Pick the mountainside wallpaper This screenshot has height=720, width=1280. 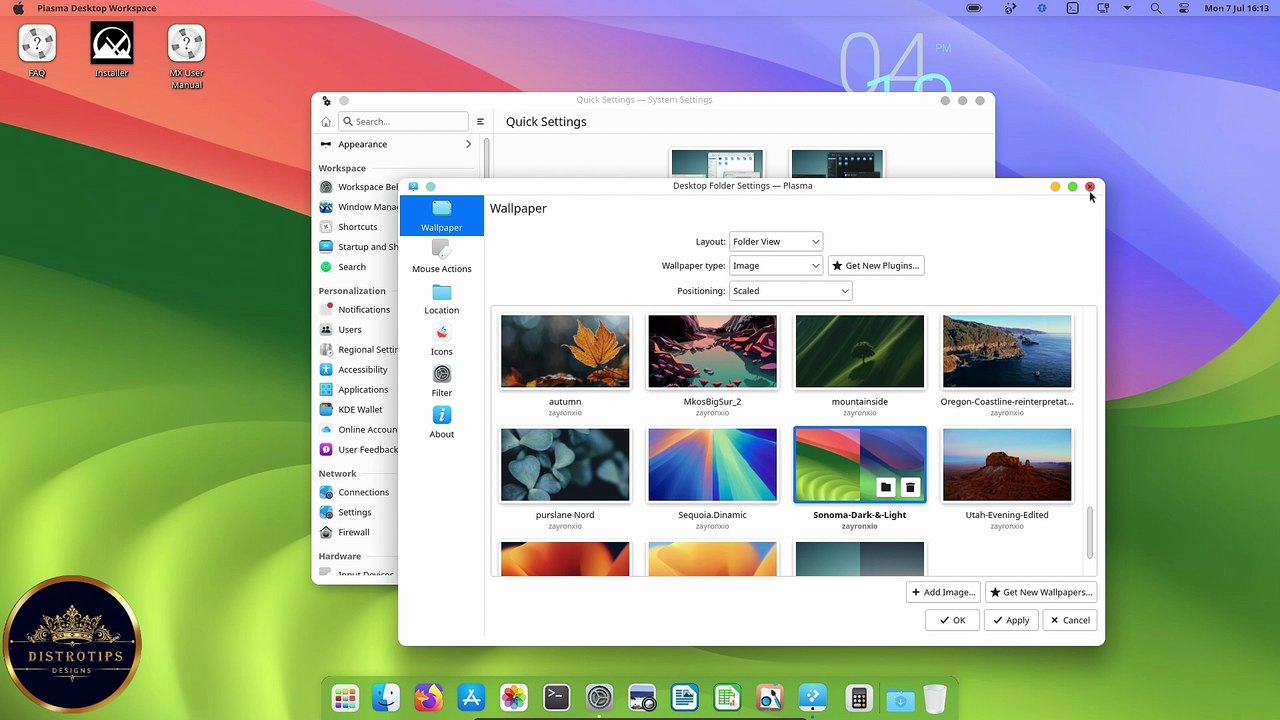point(860,352)
